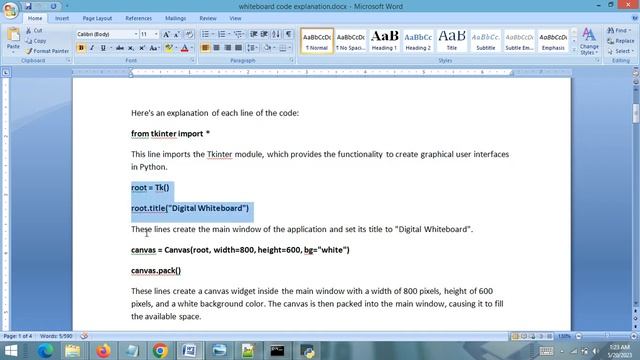Justify the paragraph text

pyautogui.click(x=238, y=48)
